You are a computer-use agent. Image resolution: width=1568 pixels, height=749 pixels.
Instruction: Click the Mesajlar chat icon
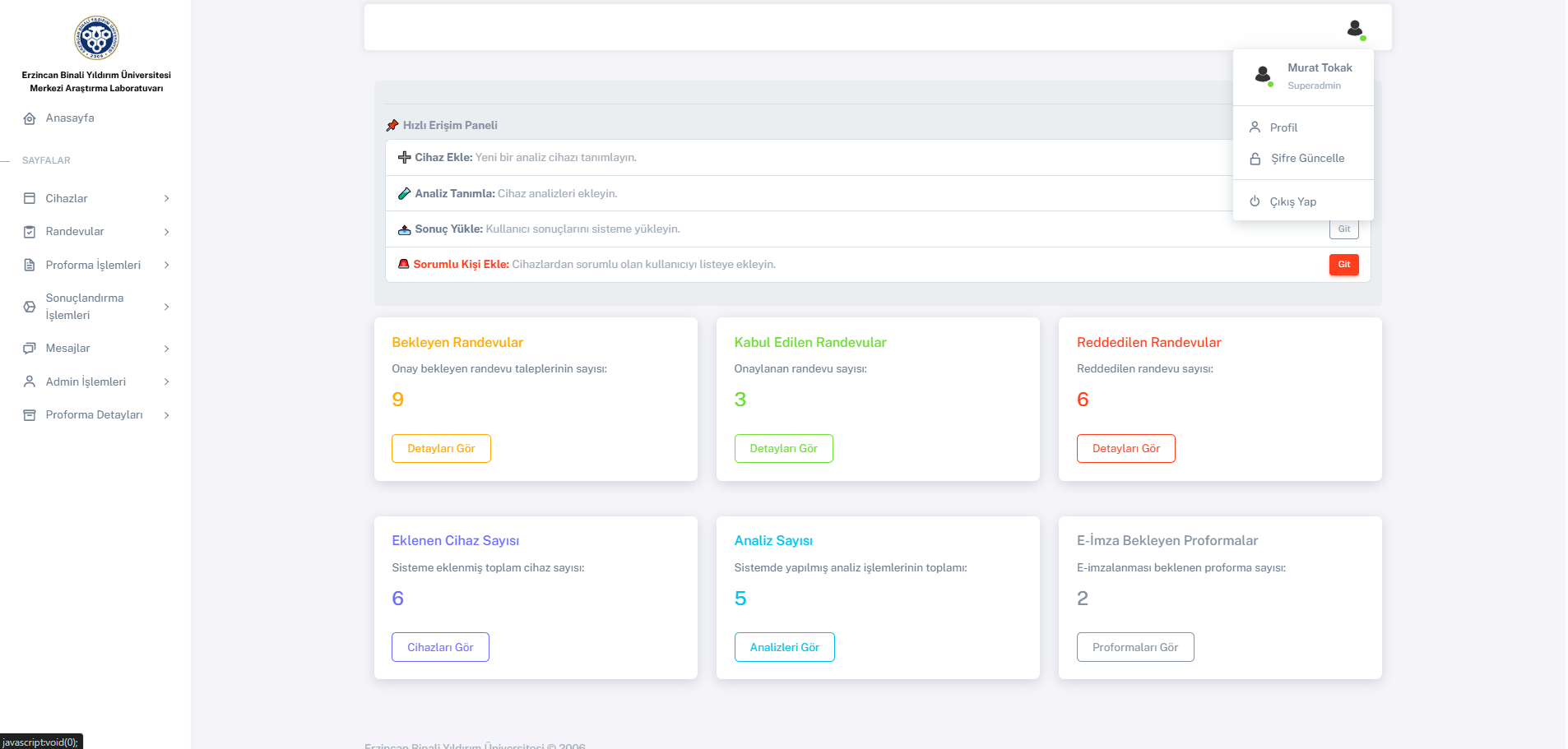click(x=30, y=349)
